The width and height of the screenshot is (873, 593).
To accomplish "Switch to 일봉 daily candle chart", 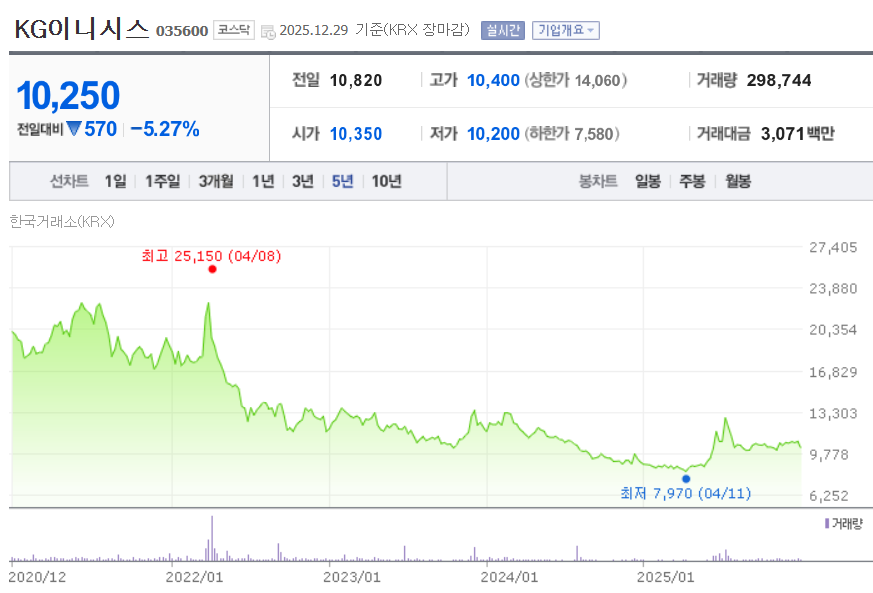I will point(648,181).
